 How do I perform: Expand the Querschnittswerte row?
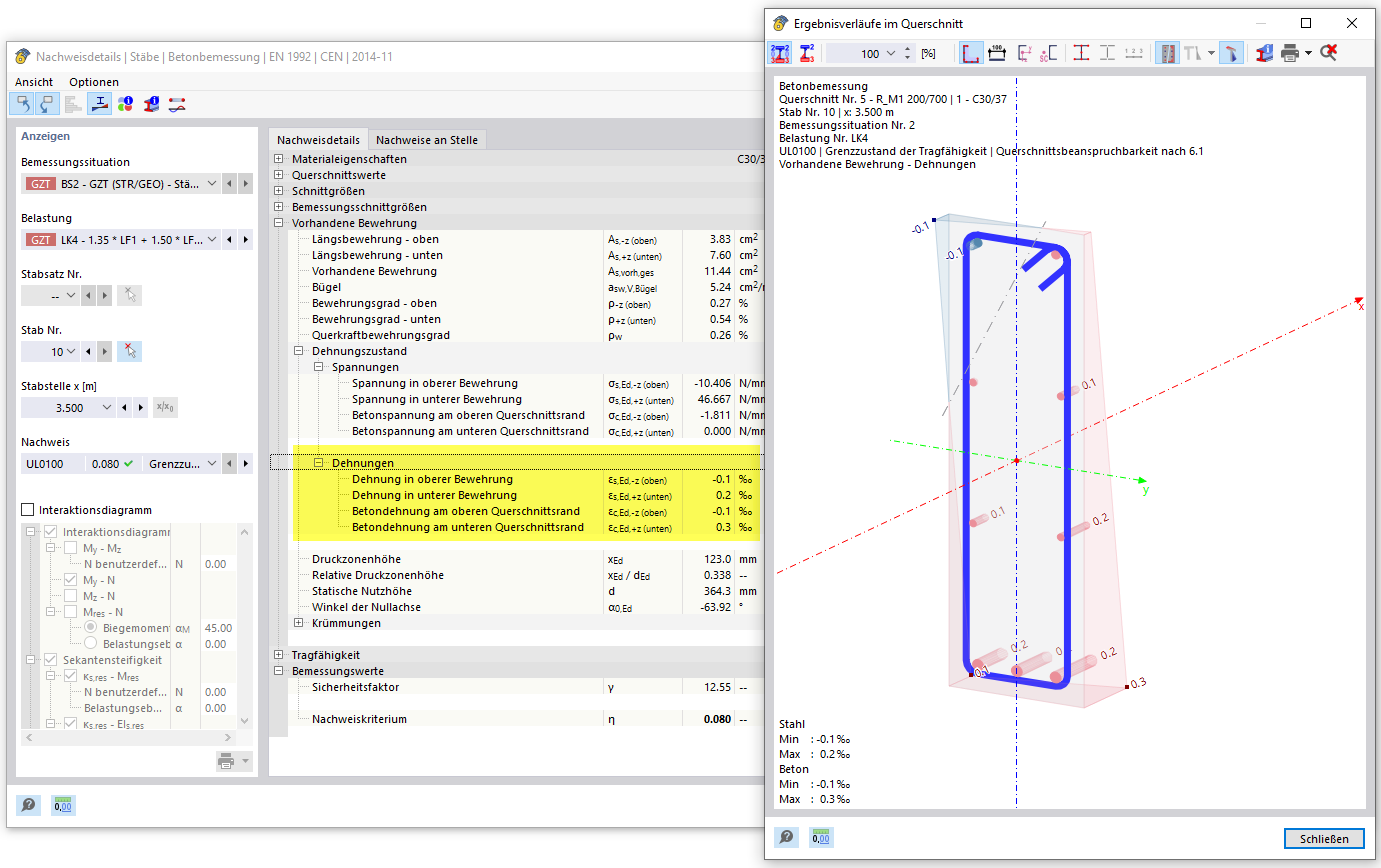point(278,175)
